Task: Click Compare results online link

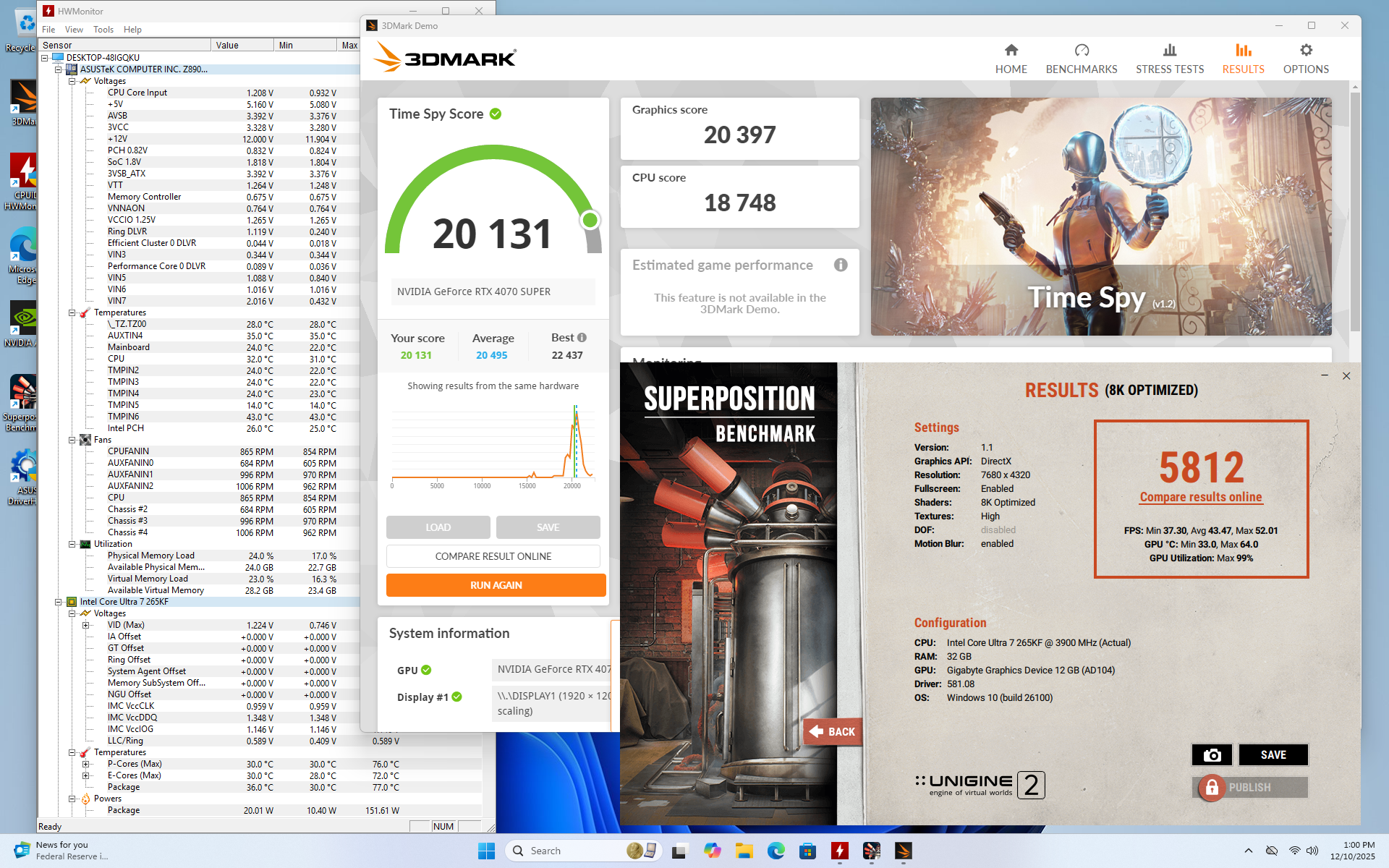Action: (1200, 497)
